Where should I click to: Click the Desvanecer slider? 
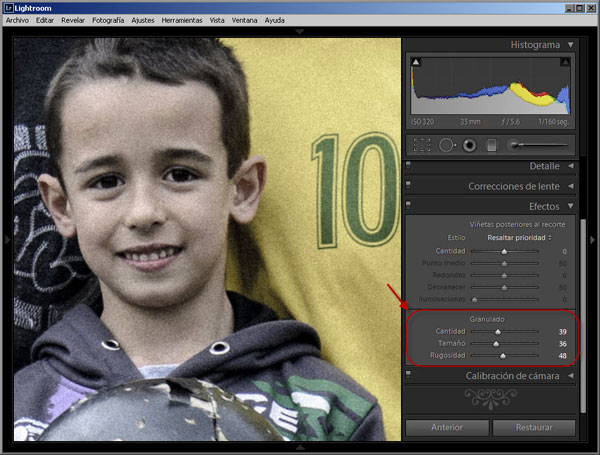[x=504, y=287]
